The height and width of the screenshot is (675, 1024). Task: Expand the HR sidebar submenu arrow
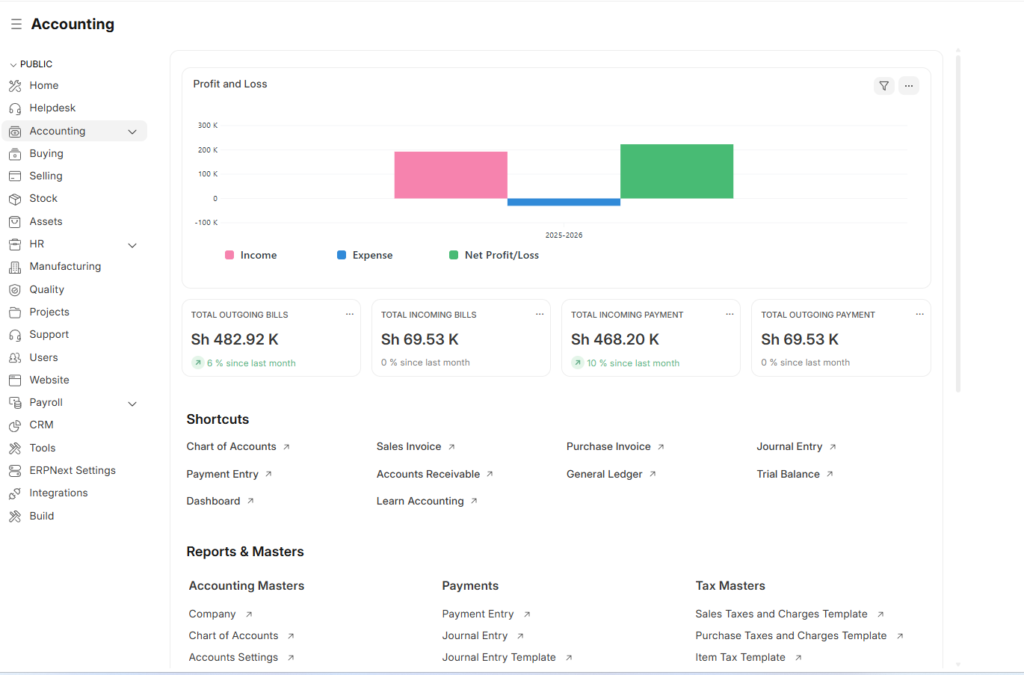point(132,245)
